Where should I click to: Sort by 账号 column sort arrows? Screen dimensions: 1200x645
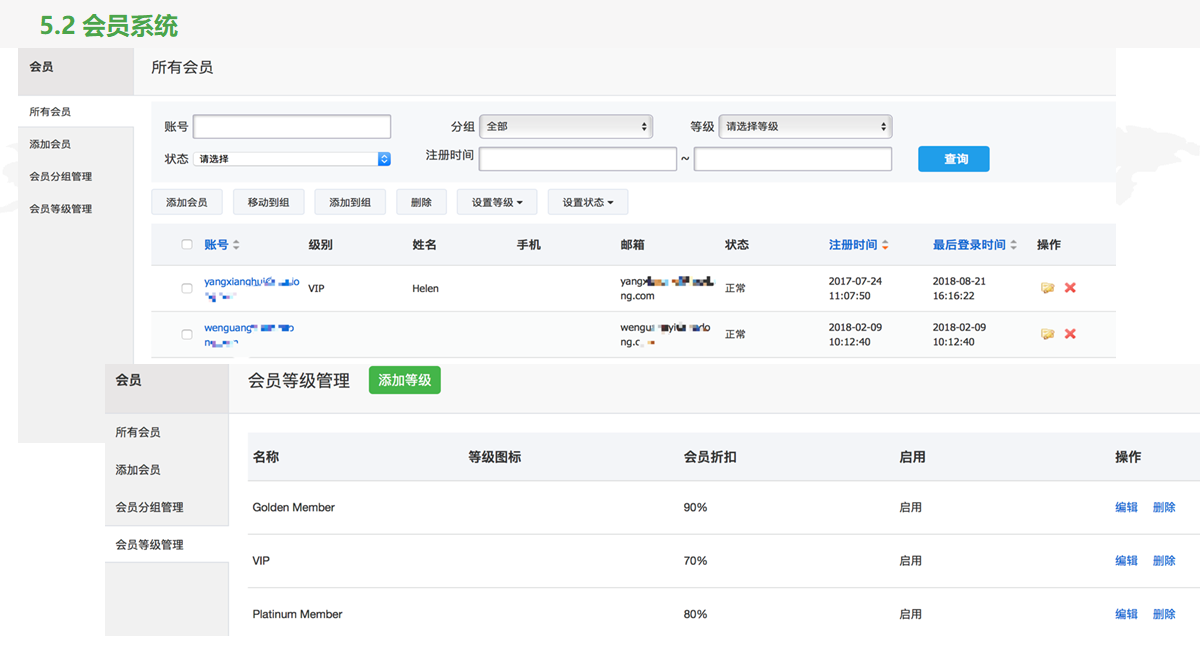[236, 245]
